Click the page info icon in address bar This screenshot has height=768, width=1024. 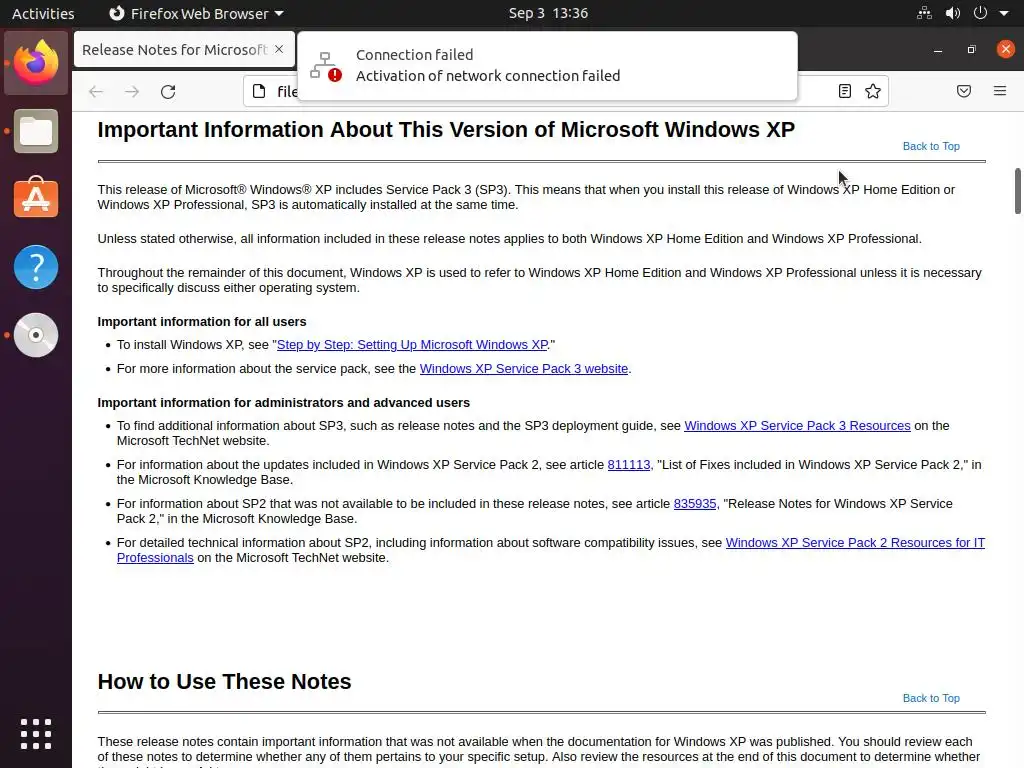259,91
